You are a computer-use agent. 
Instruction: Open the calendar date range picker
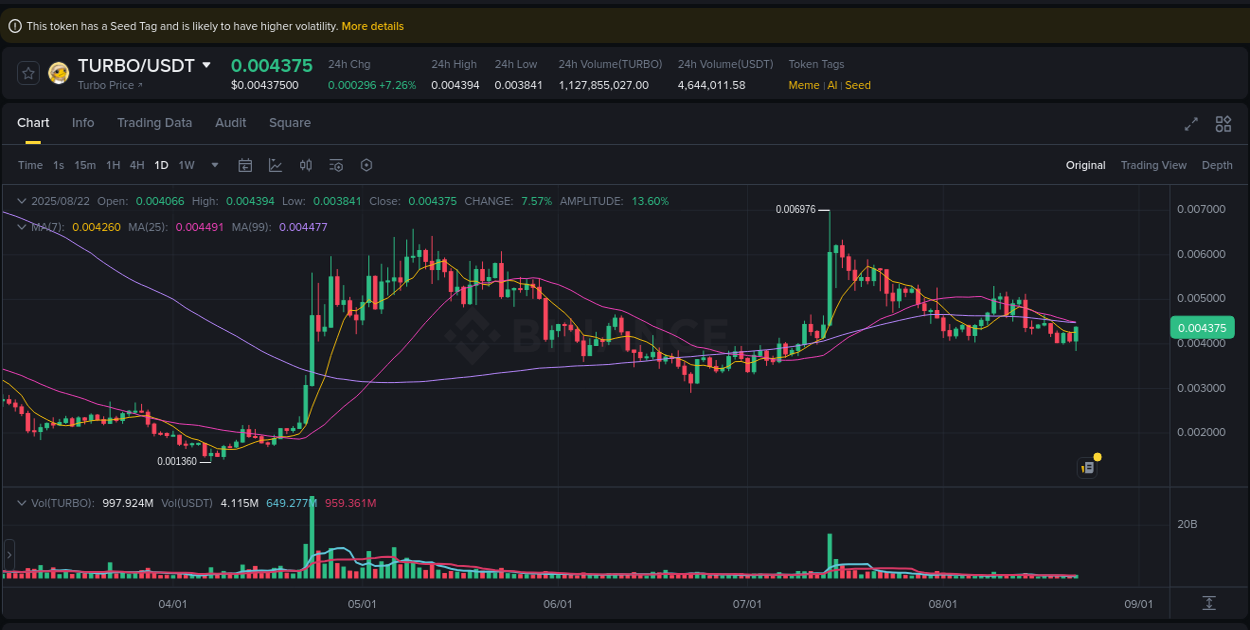[245, 165]
